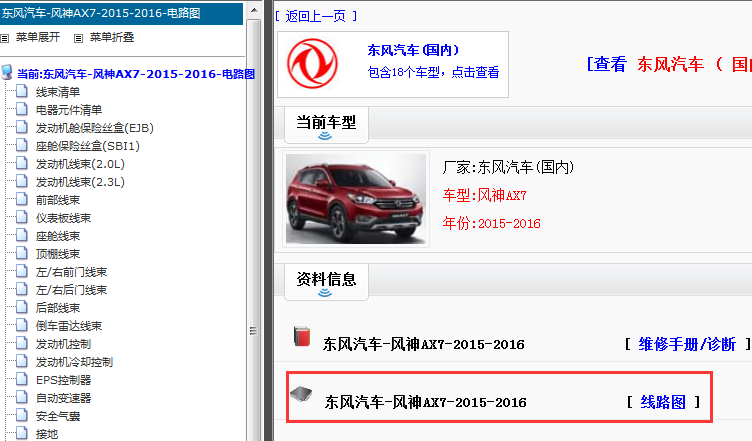Open the 前部线束 entry
This screenshot has height=441, width=752.
pos(58,200)
